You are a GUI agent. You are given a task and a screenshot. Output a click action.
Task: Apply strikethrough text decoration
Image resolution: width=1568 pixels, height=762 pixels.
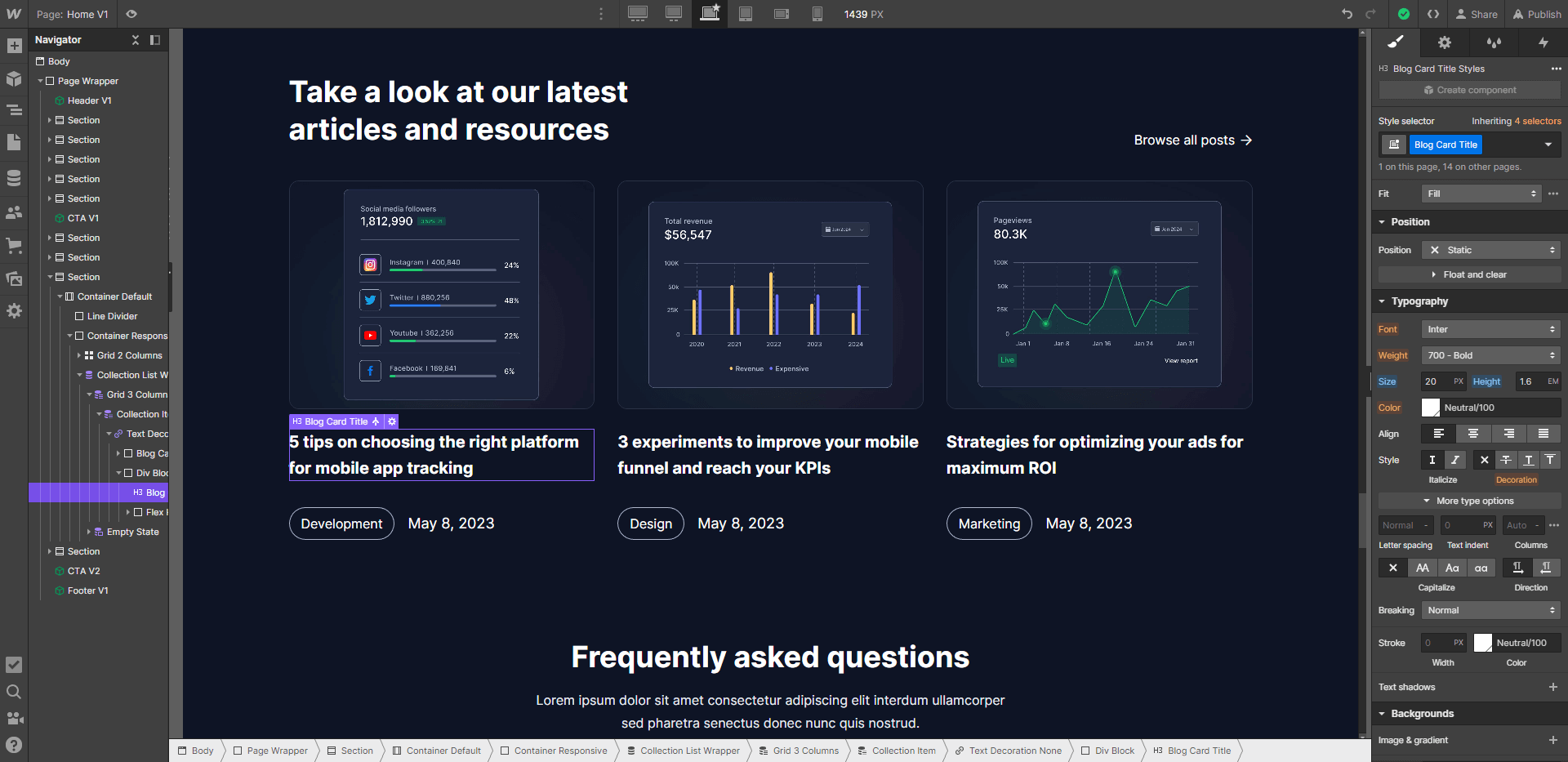(x=1507, y=460)
